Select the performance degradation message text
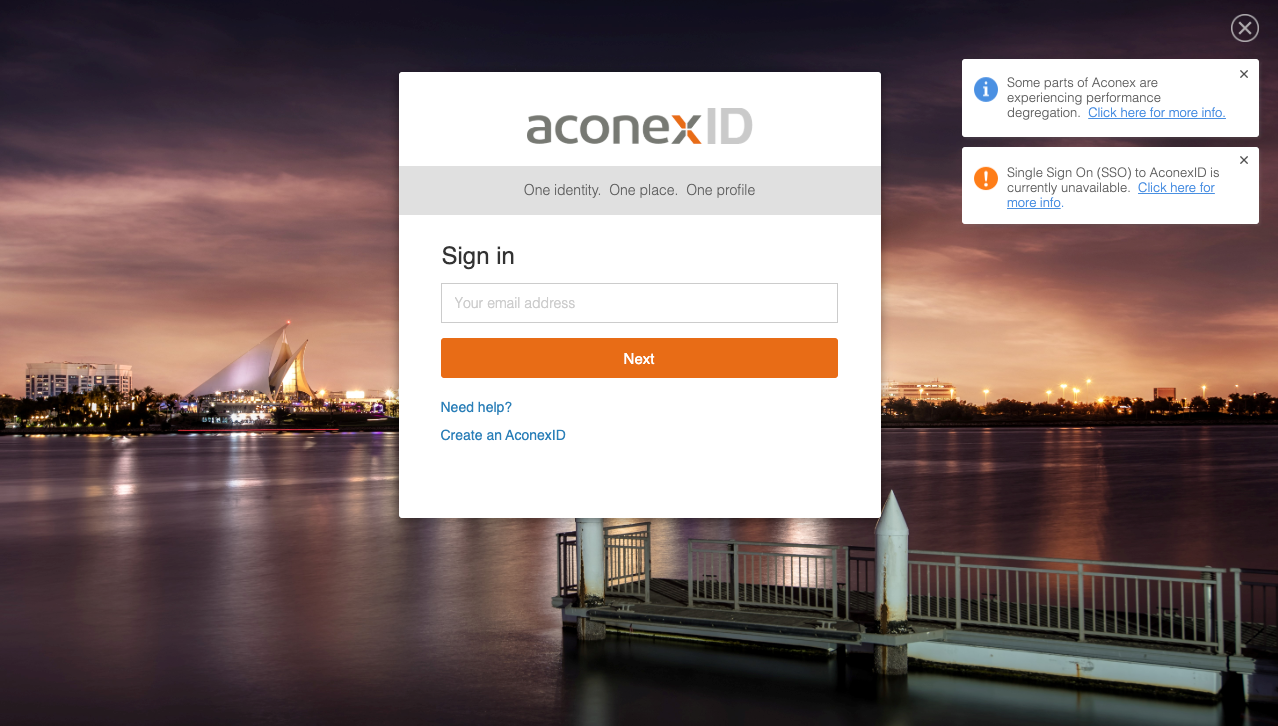The image size is (1278, 726). 1084,98
